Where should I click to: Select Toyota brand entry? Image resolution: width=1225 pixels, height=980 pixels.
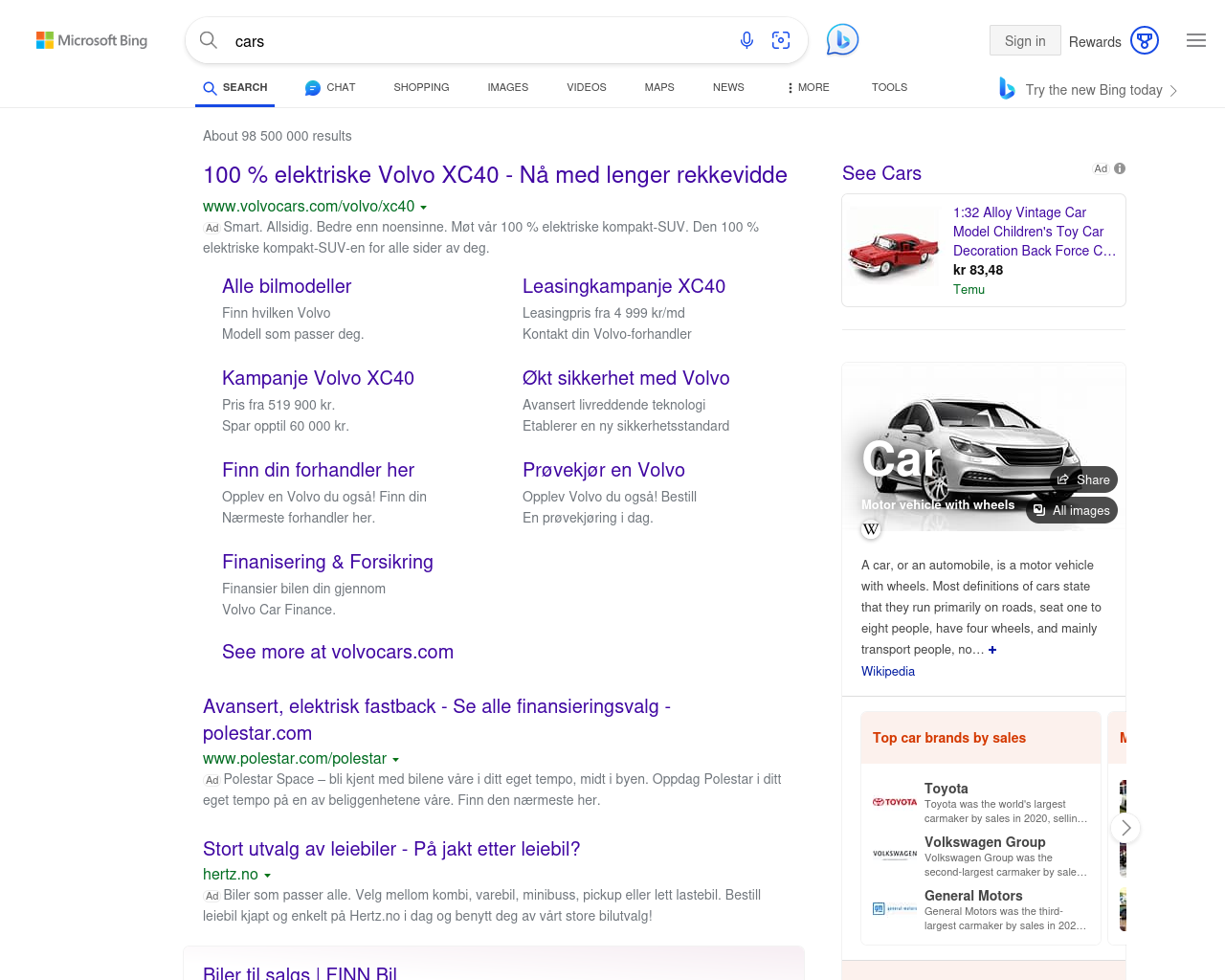coord(981,802)
